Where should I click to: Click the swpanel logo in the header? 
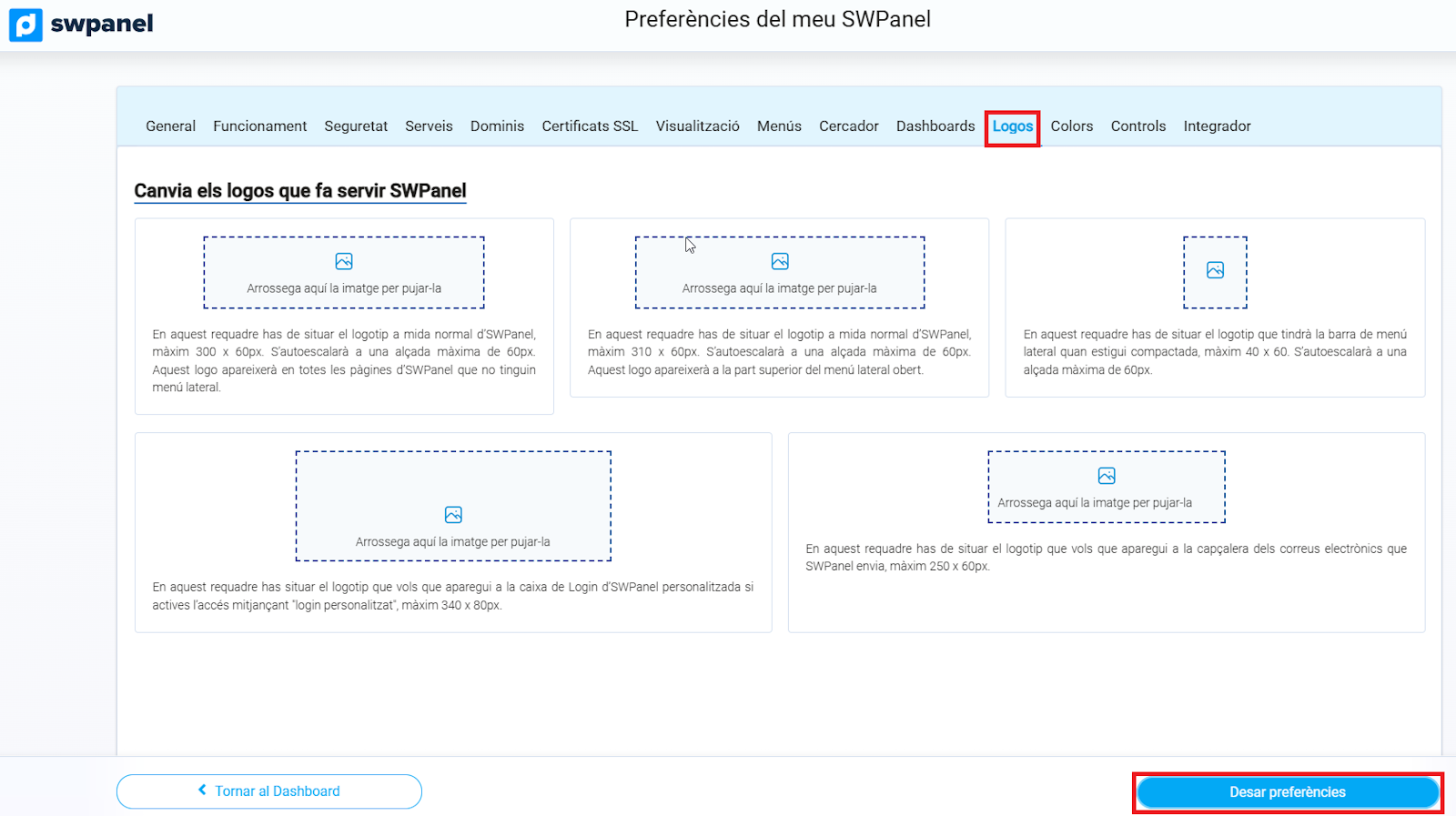point(82,25)
